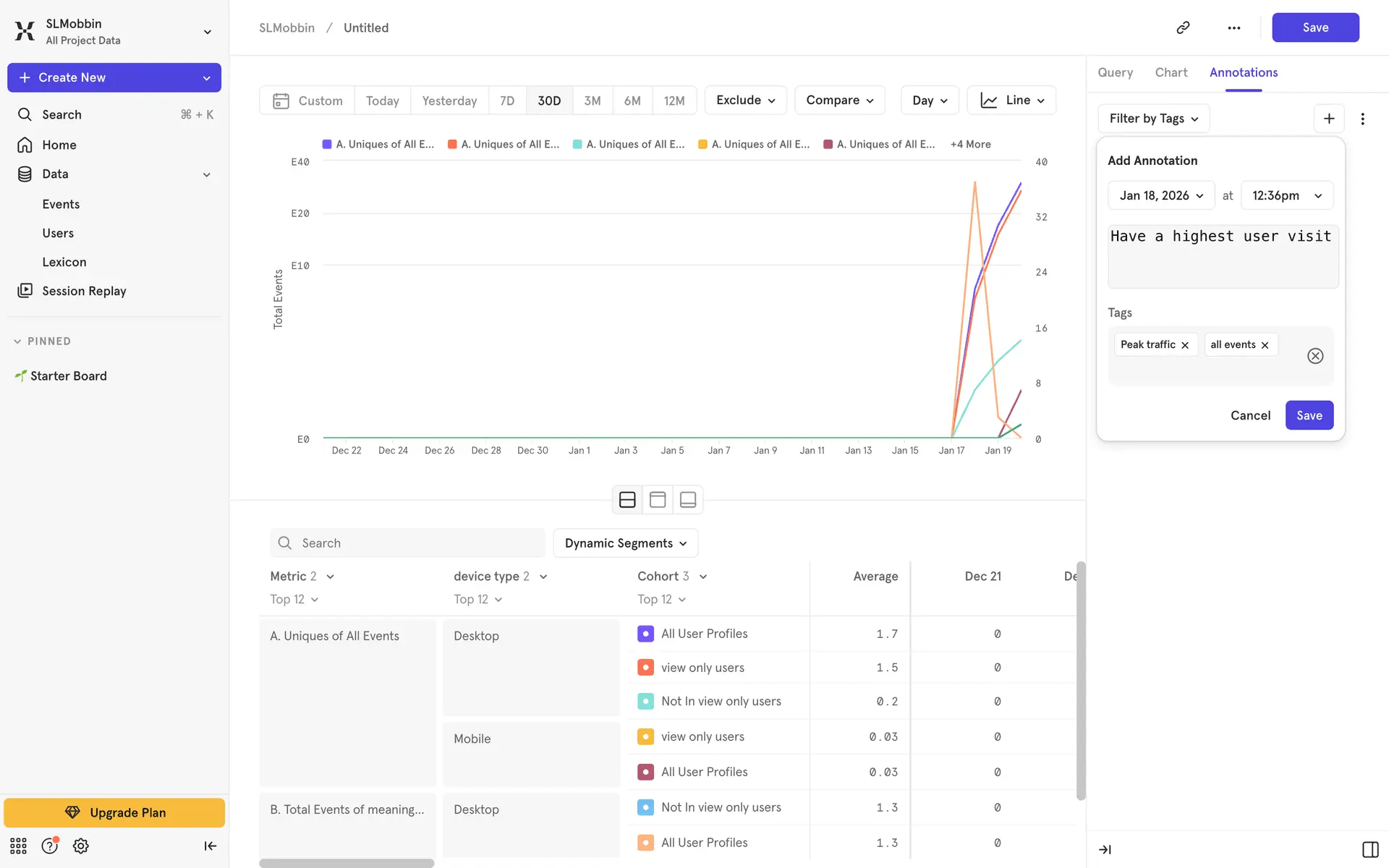Open the Session Replay icon in sidebar
This screenshot has width=1389, height=868.
[x=25, y=291]
